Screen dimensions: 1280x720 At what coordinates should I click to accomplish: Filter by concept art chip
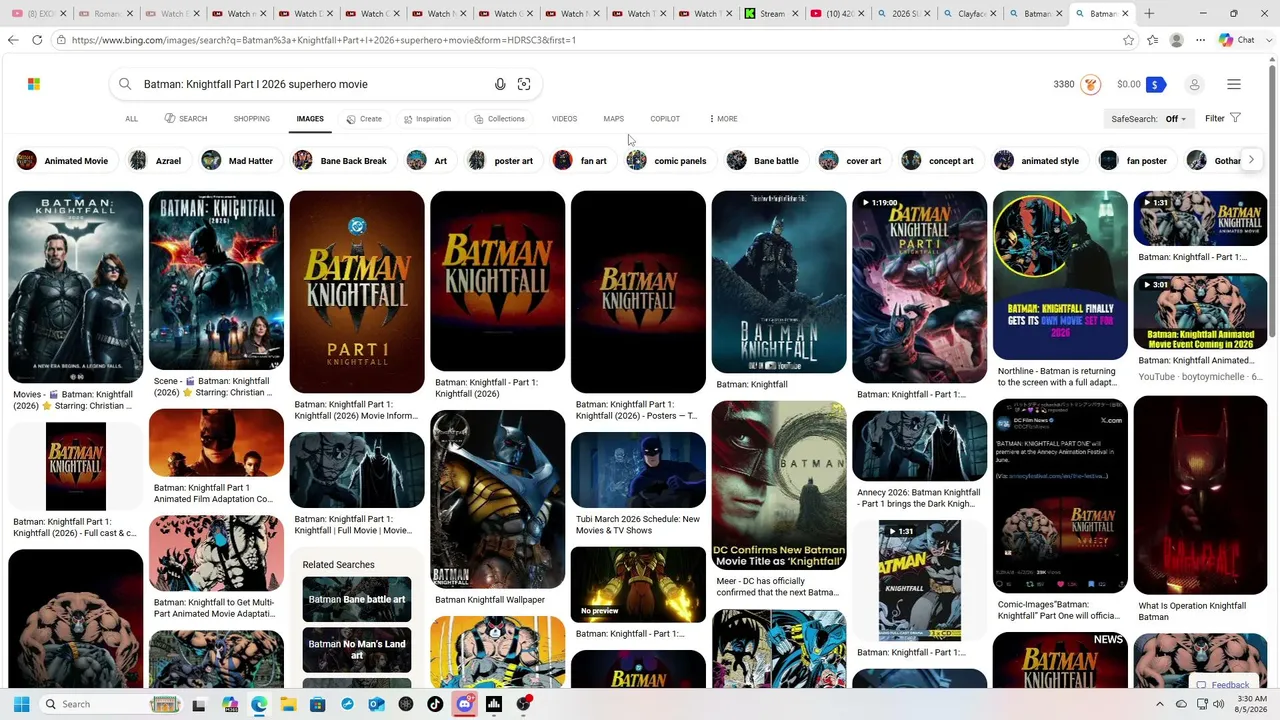938,160
